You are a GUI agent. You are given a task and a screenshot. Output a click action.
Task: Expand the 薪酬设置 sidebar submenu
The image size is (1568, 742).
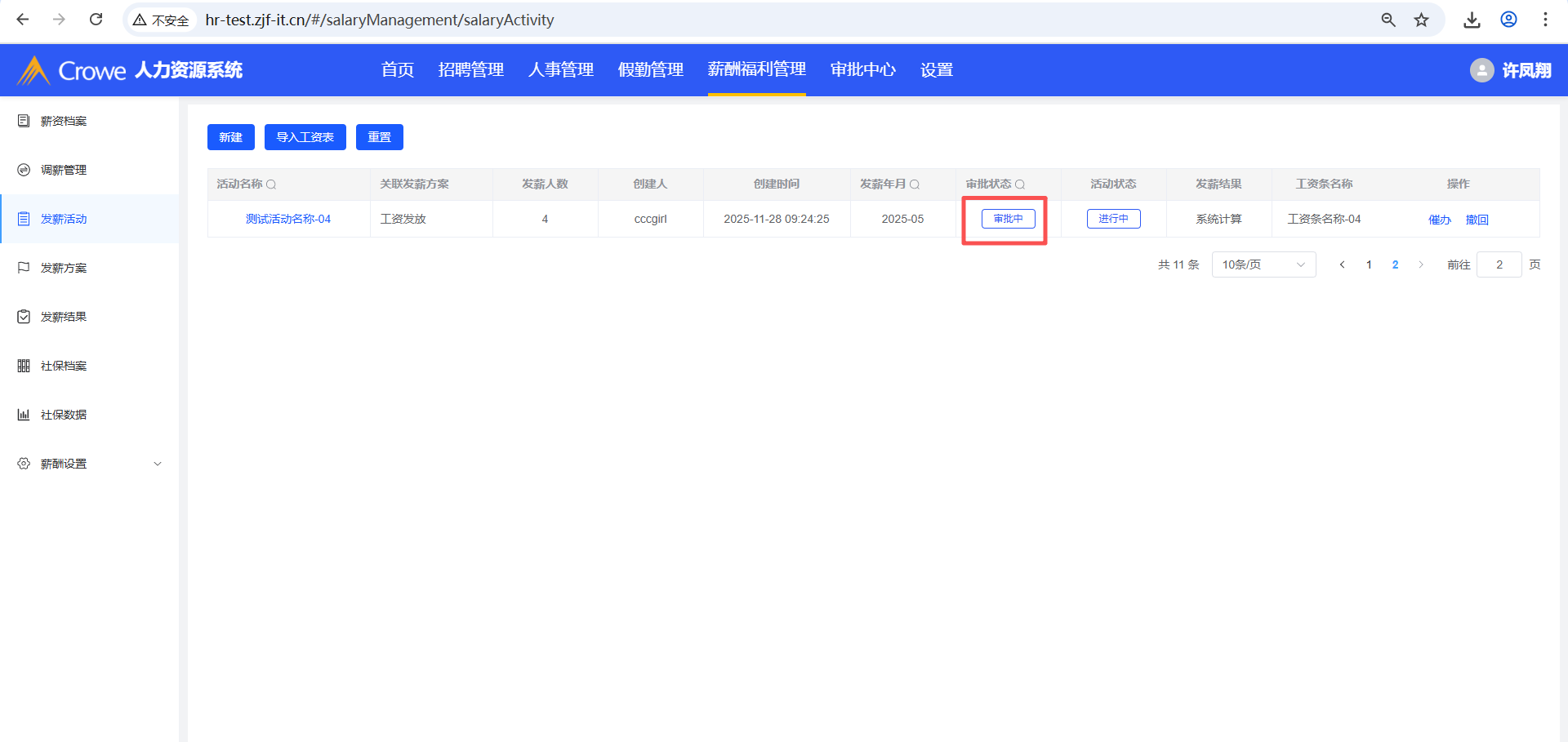point(158,464)
